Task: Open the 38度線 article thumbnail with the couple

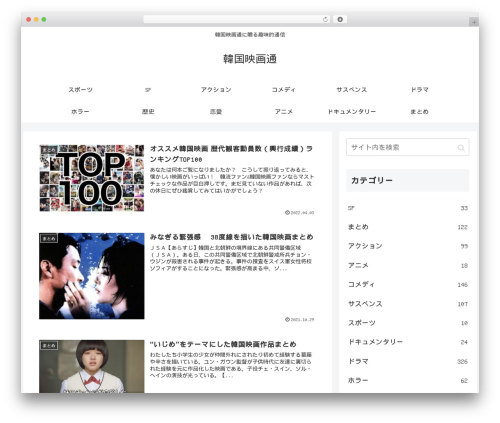Action: pos(92,276)
